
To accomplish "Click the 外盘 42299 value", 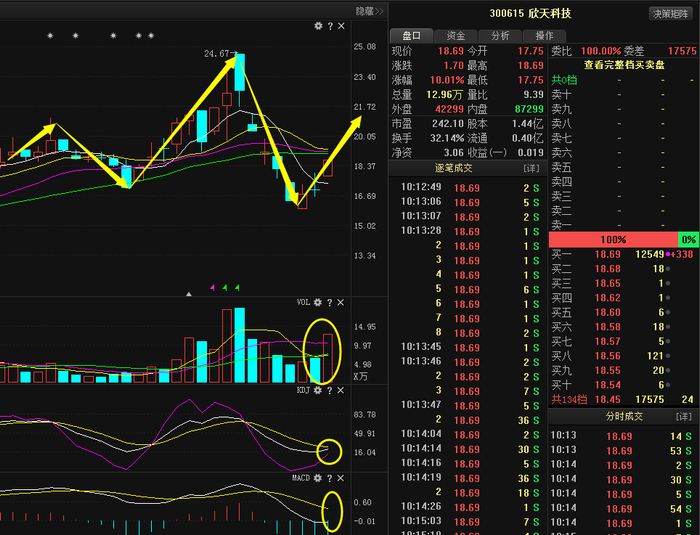I will (x=450, y=109).
